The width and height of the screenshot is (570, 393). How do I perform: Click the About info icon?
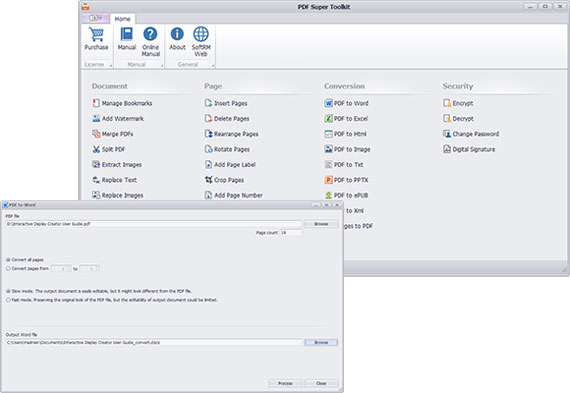coord(177,34)
